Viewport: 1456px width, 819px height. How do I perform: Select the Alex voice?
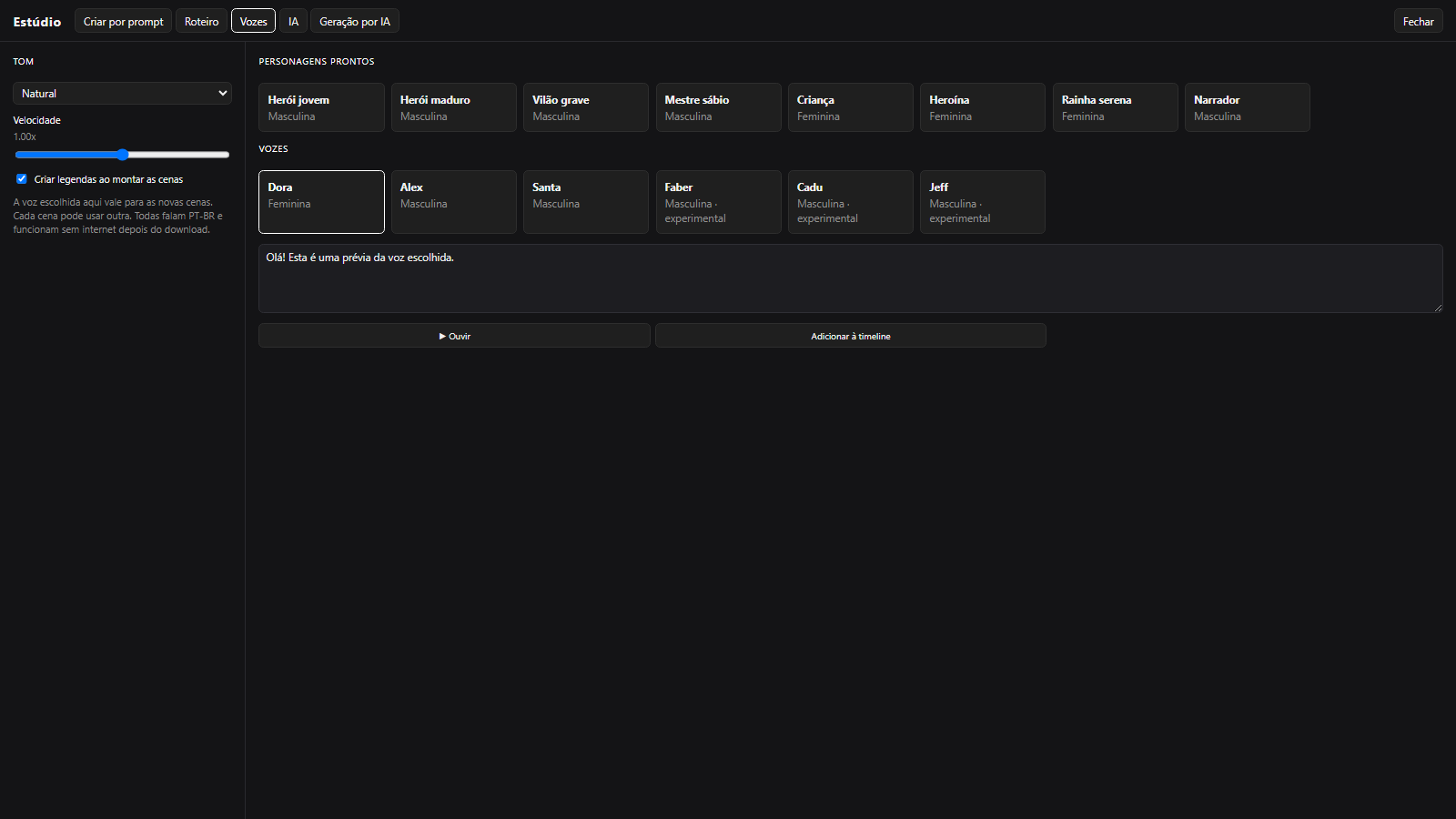(453, 202)
